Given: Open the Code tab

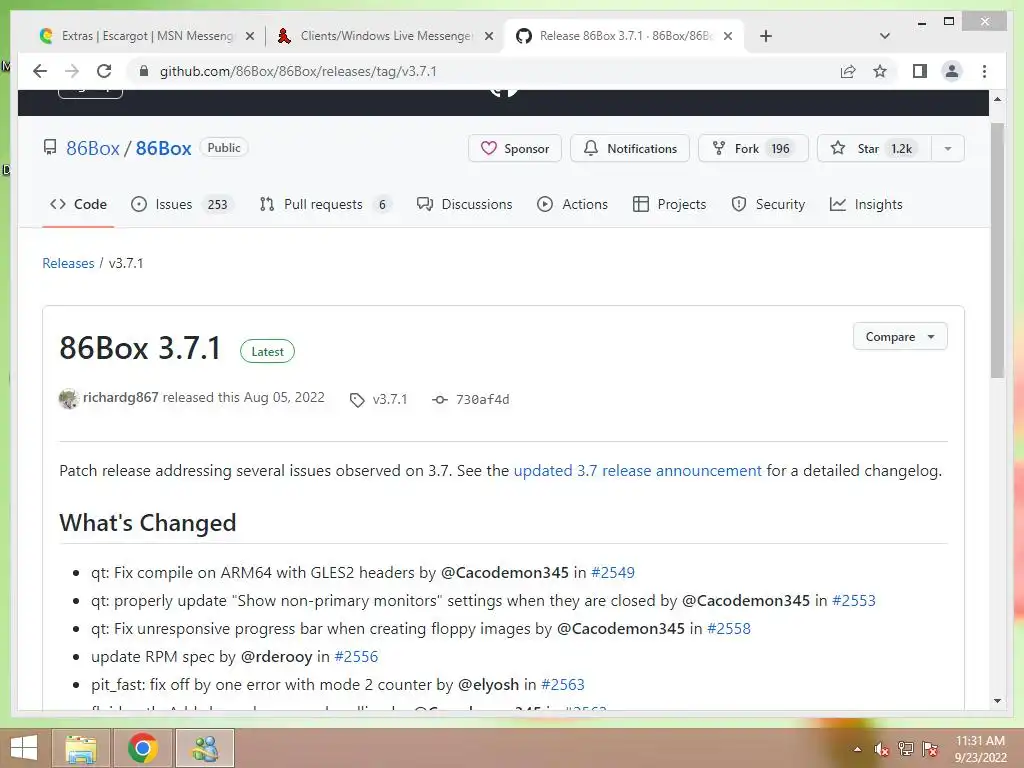Looking at the screenshot, I should [78, 204].
